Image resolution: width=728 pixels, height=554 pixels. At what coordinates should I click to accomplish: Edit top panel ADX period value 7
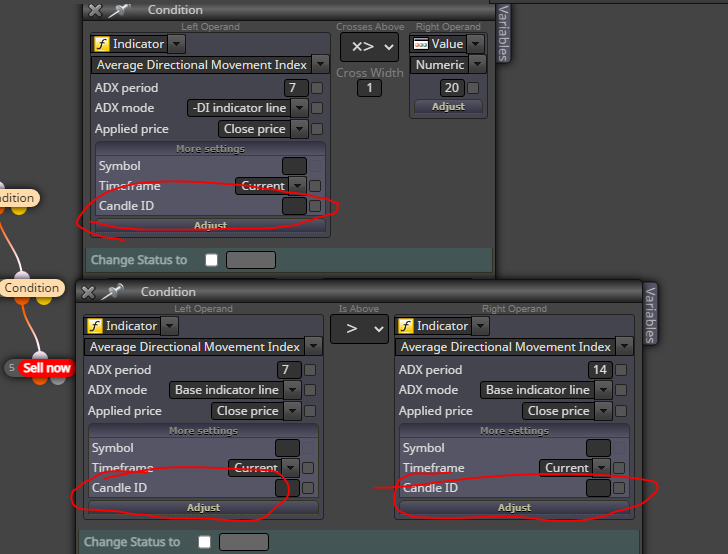click(296, 88)
